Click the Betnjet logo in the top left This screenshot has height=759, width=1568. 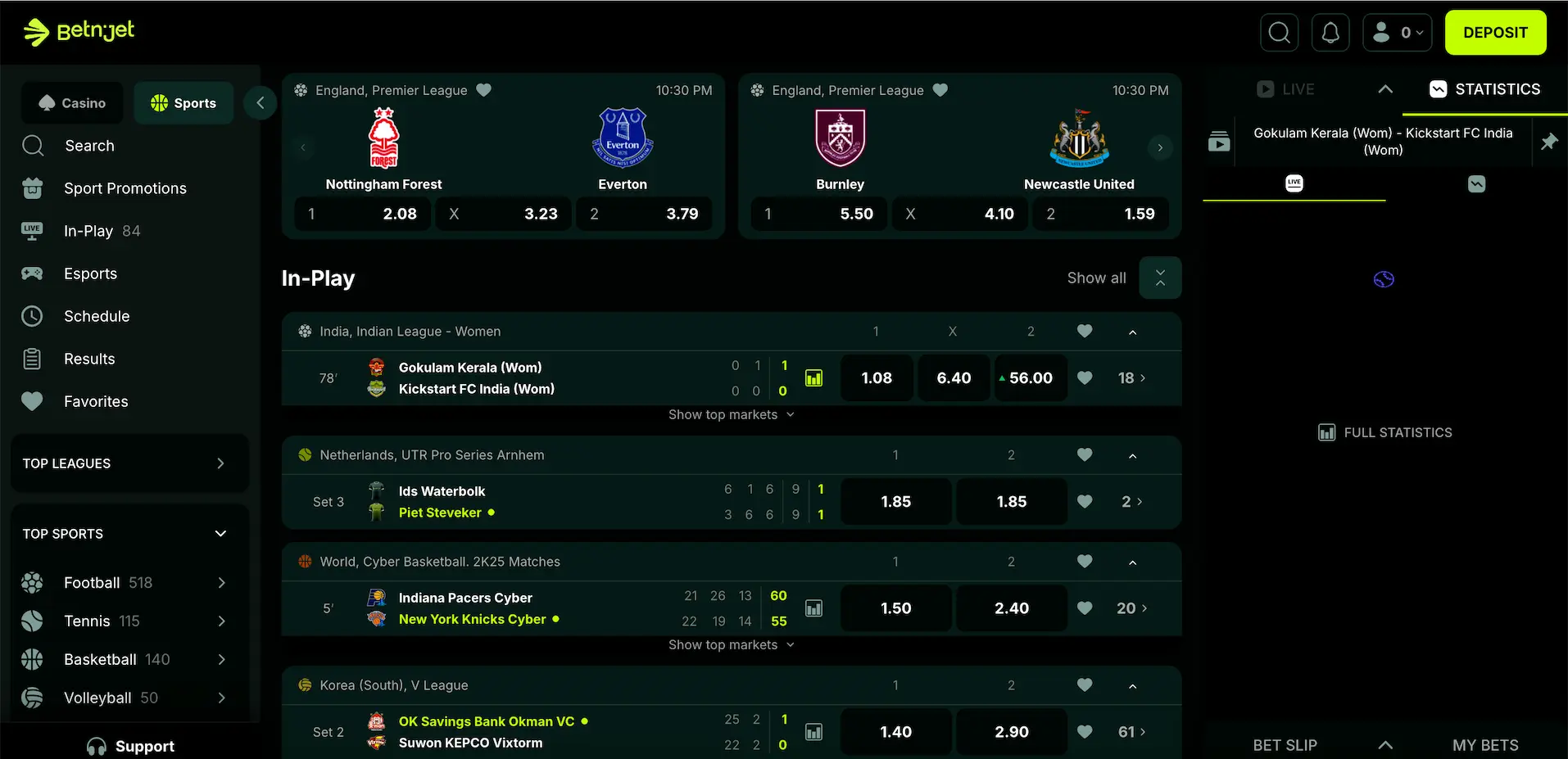pyautogui.click(x=79, y=32)
